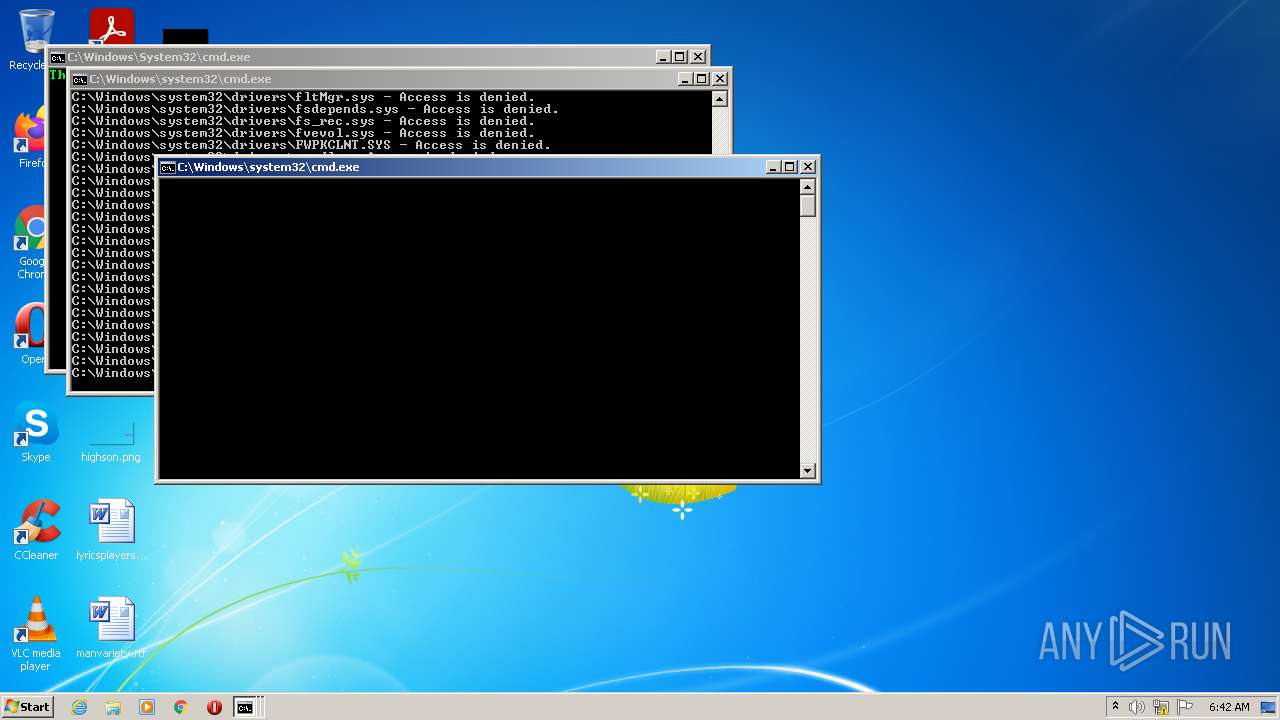
Task: Click the fvevol.sys Access is denied line
Action: [x=303, y=133]
